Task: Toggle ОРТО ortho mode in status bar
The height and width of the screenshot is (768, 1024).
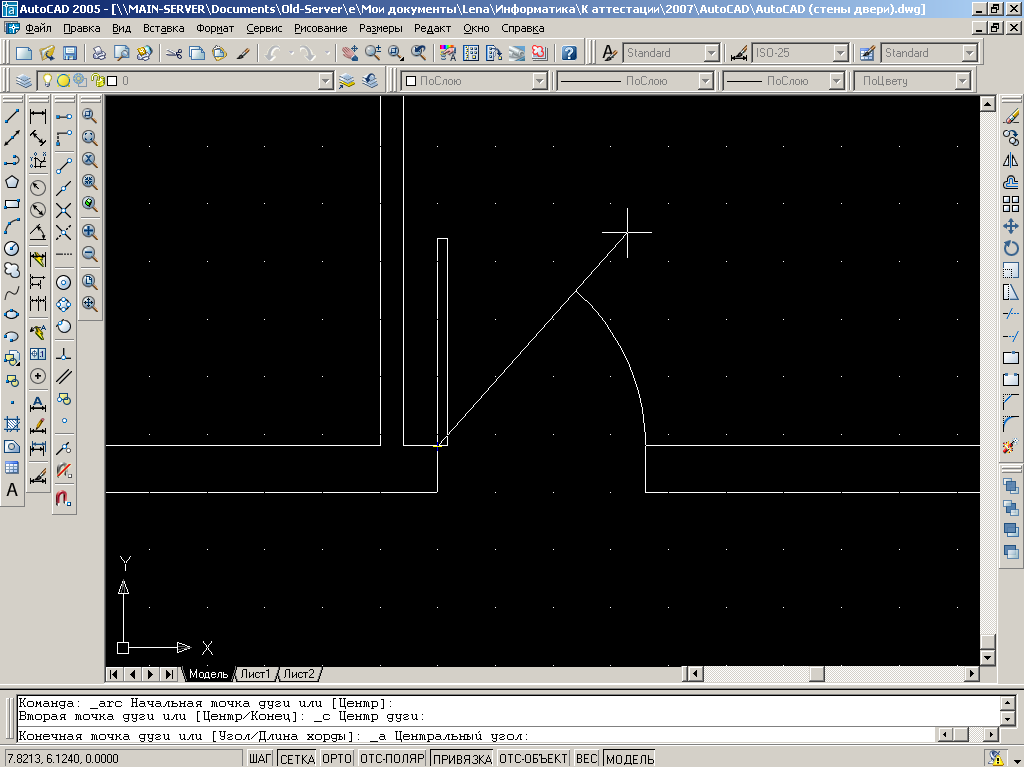Action: (x=337, y=758)
